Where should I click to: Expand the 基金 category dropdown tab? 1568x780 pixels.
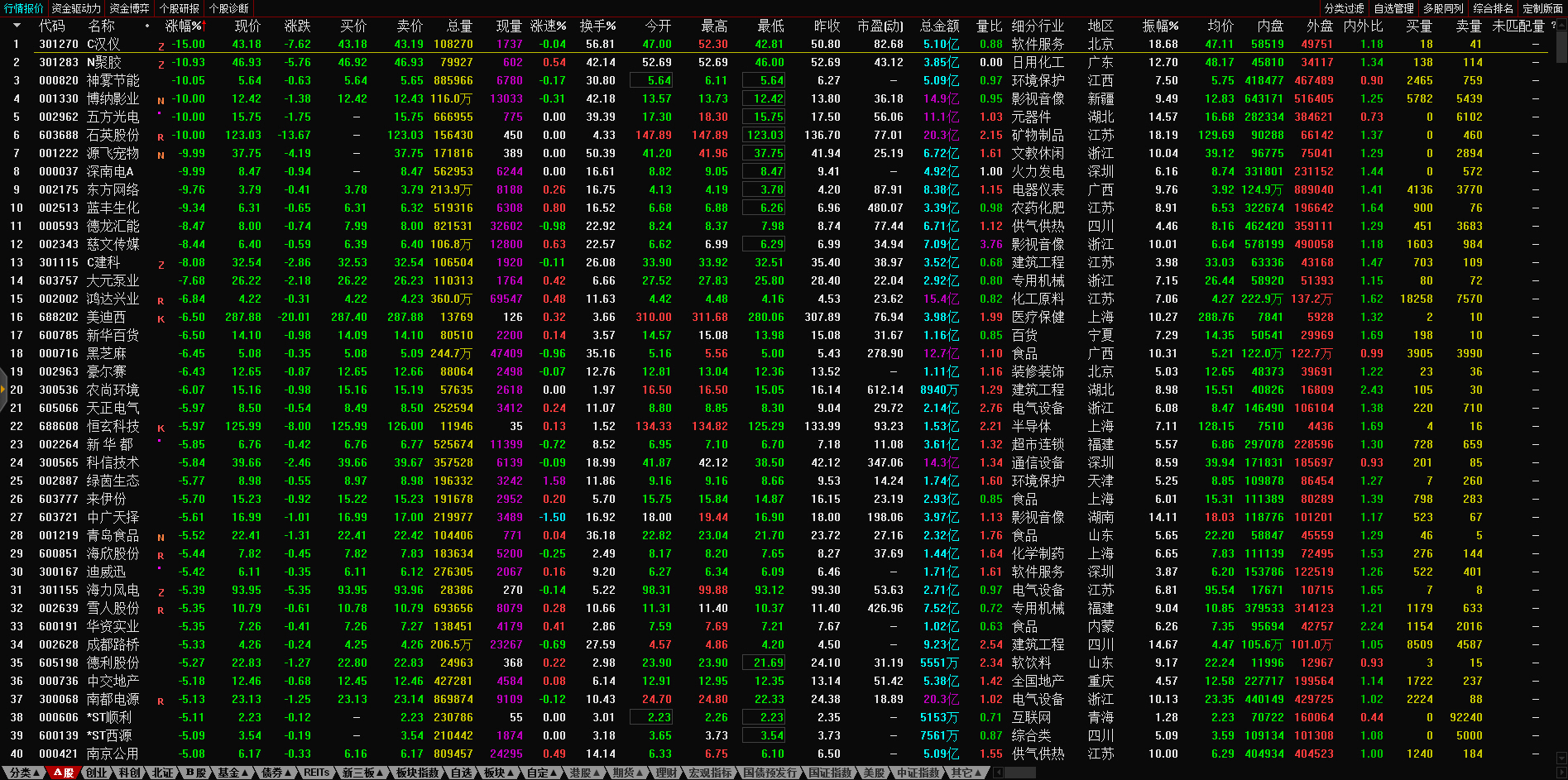[232, 773]
